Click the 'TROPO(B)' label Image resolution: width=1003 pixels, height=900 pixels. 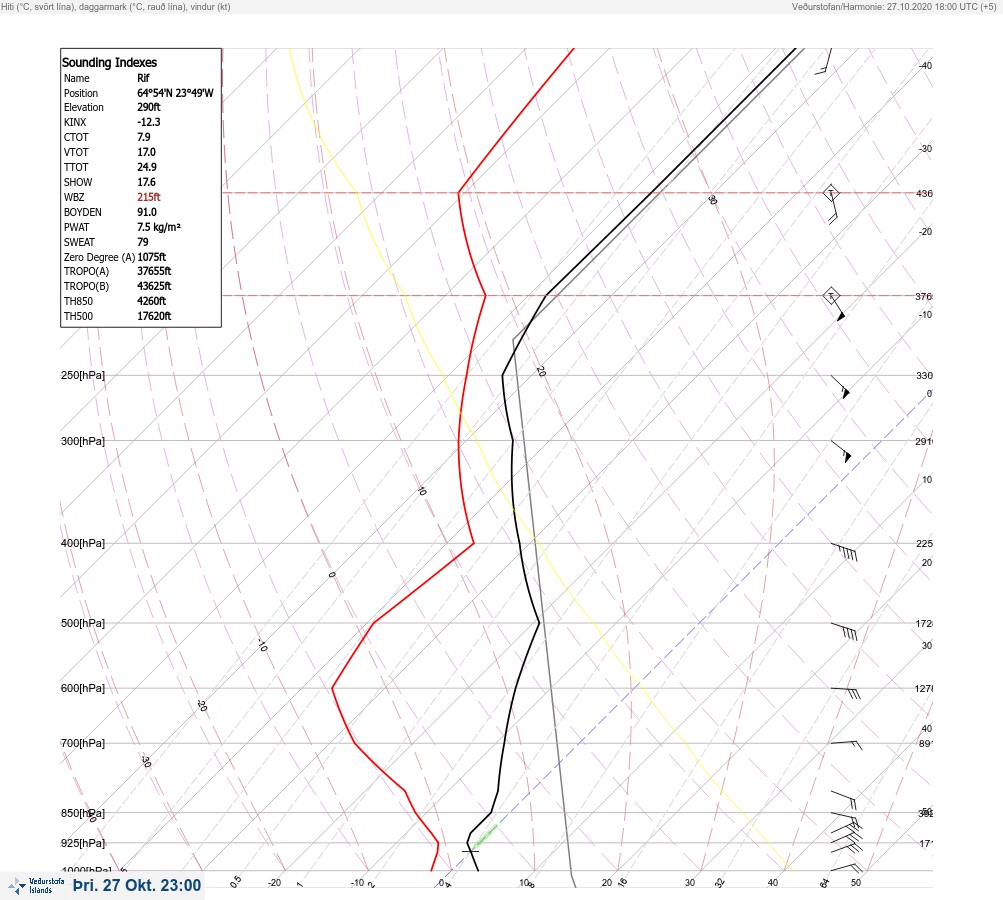(x=86, y=286)
